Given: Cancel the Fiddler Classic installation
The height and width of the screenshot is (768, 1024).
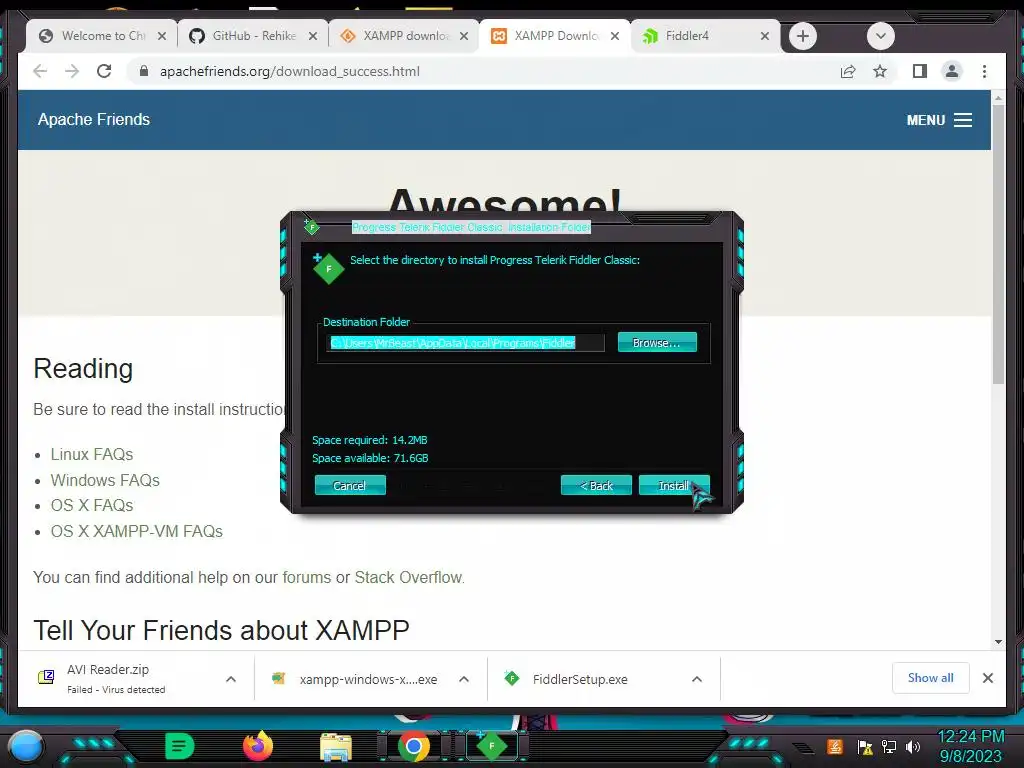Looking at the screenshot, I should [350, 485].
